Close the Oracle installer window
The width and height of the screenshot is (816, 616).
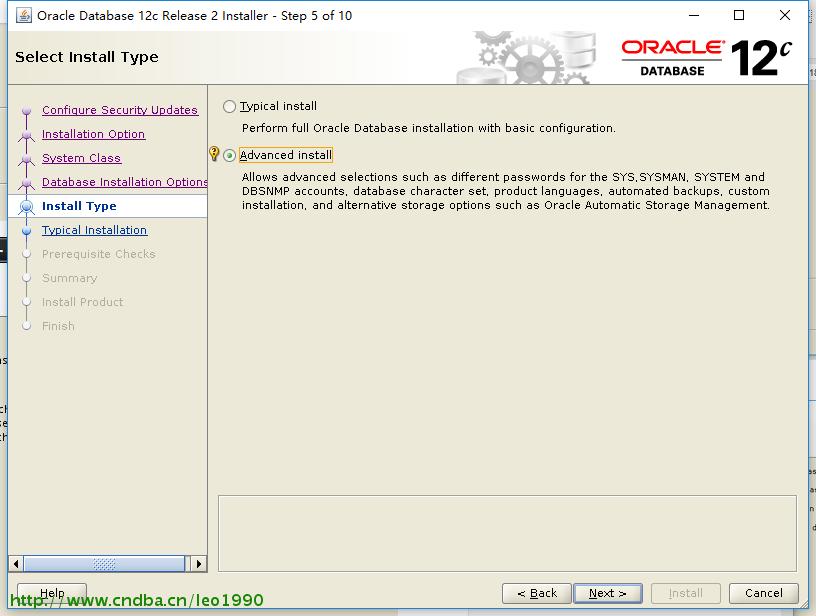[x=785, y=16]
